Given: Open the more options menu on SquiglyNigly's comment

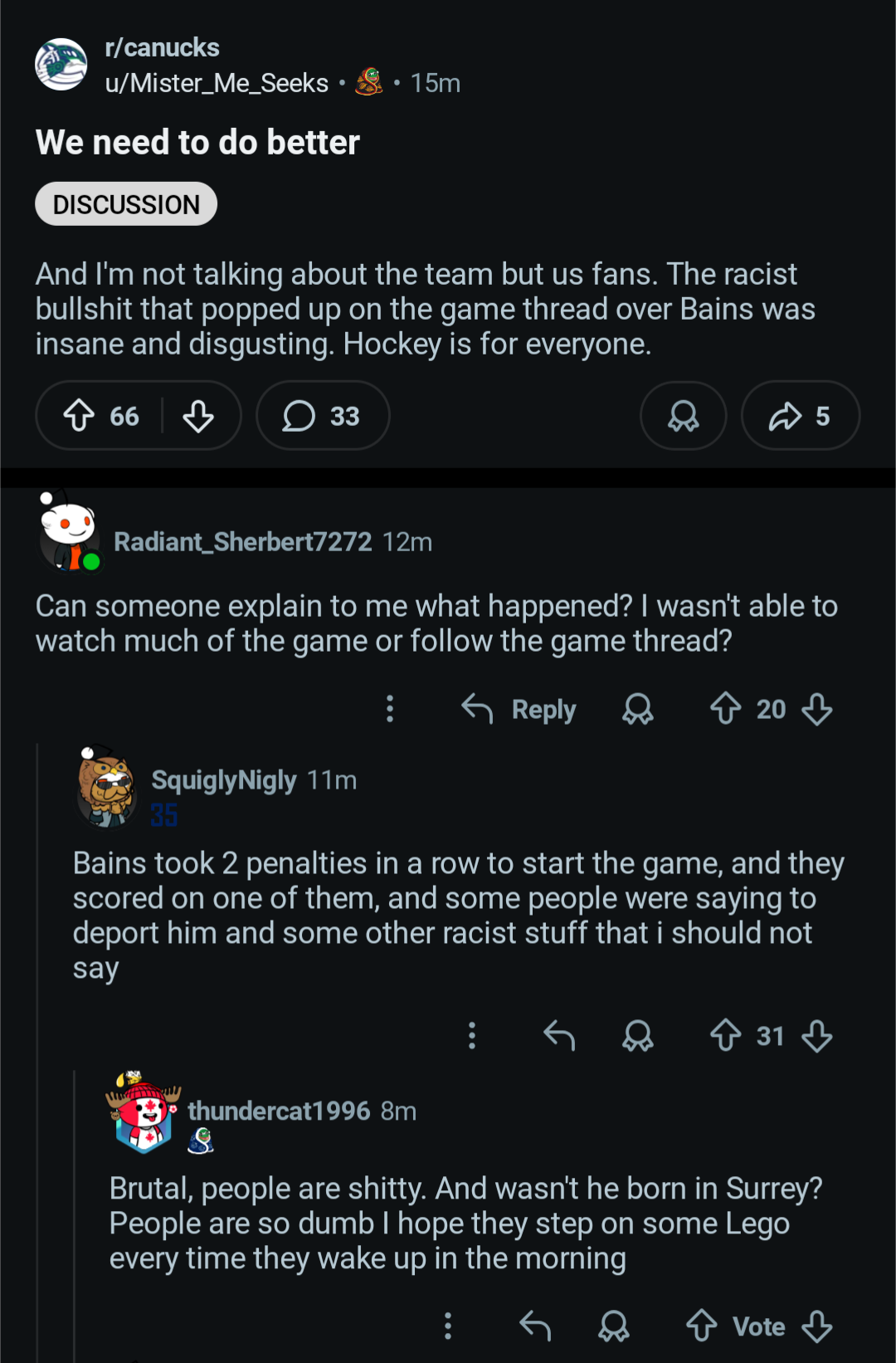Looking at the screenshot, I should coord(472,1035).
